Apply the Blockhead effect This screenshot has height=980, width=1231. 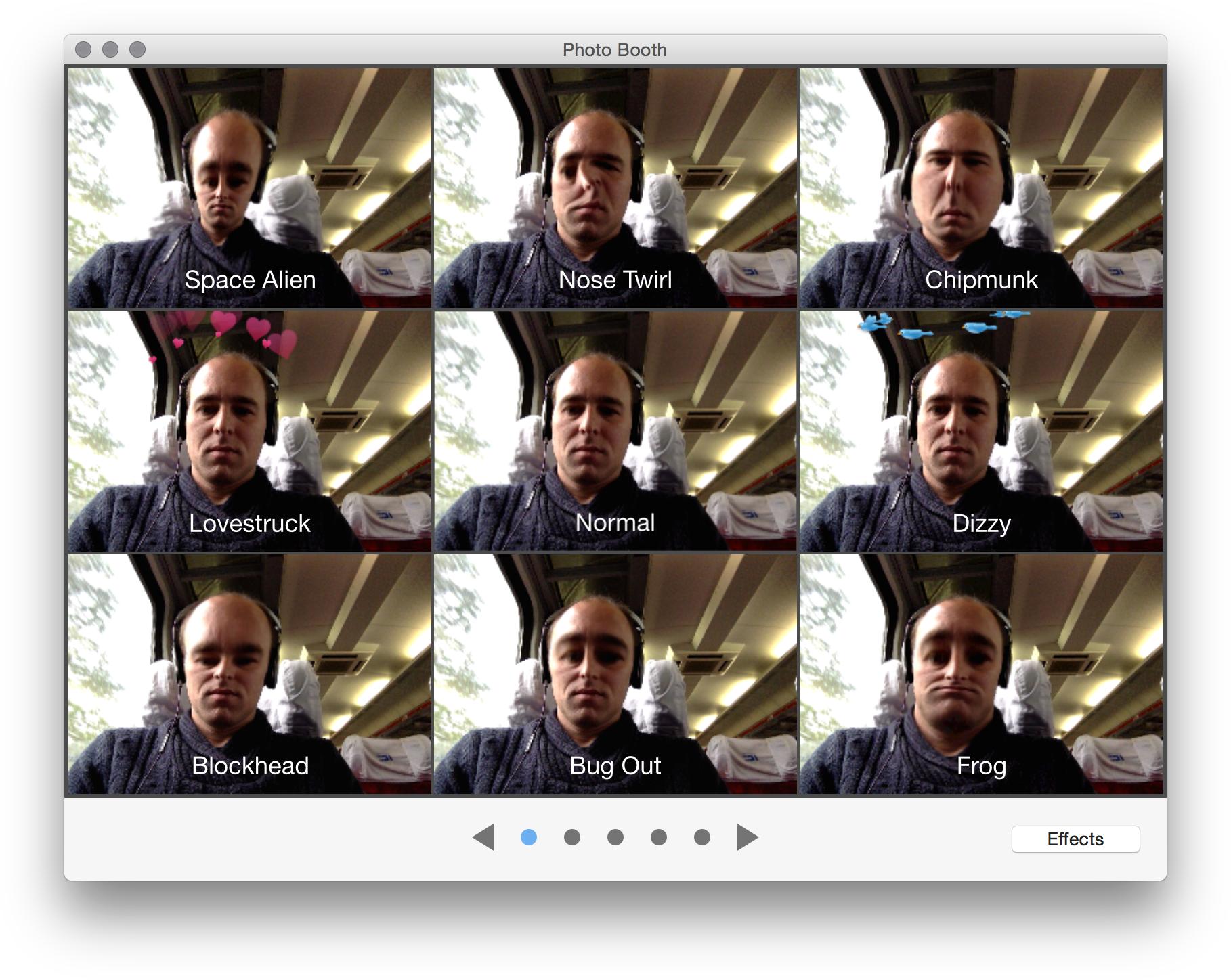click(x=250, y=674)
